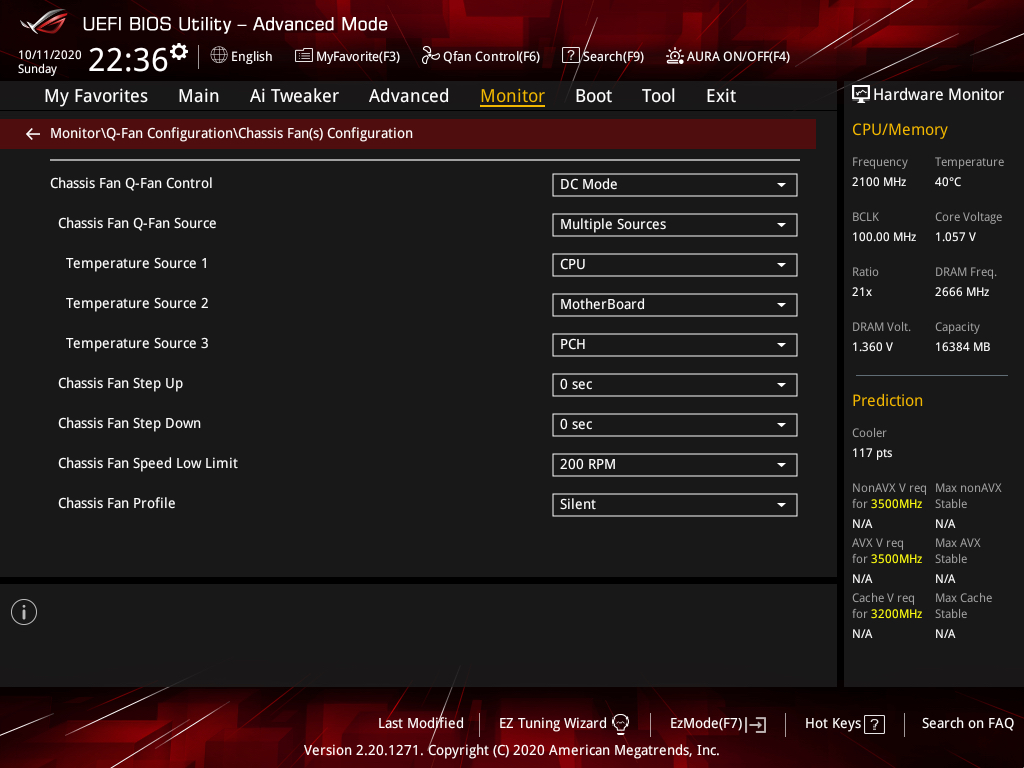Open Chassis Fan Profile Silent dropdown
Screen dimensions: 1024x768
[x=675, y=505]
